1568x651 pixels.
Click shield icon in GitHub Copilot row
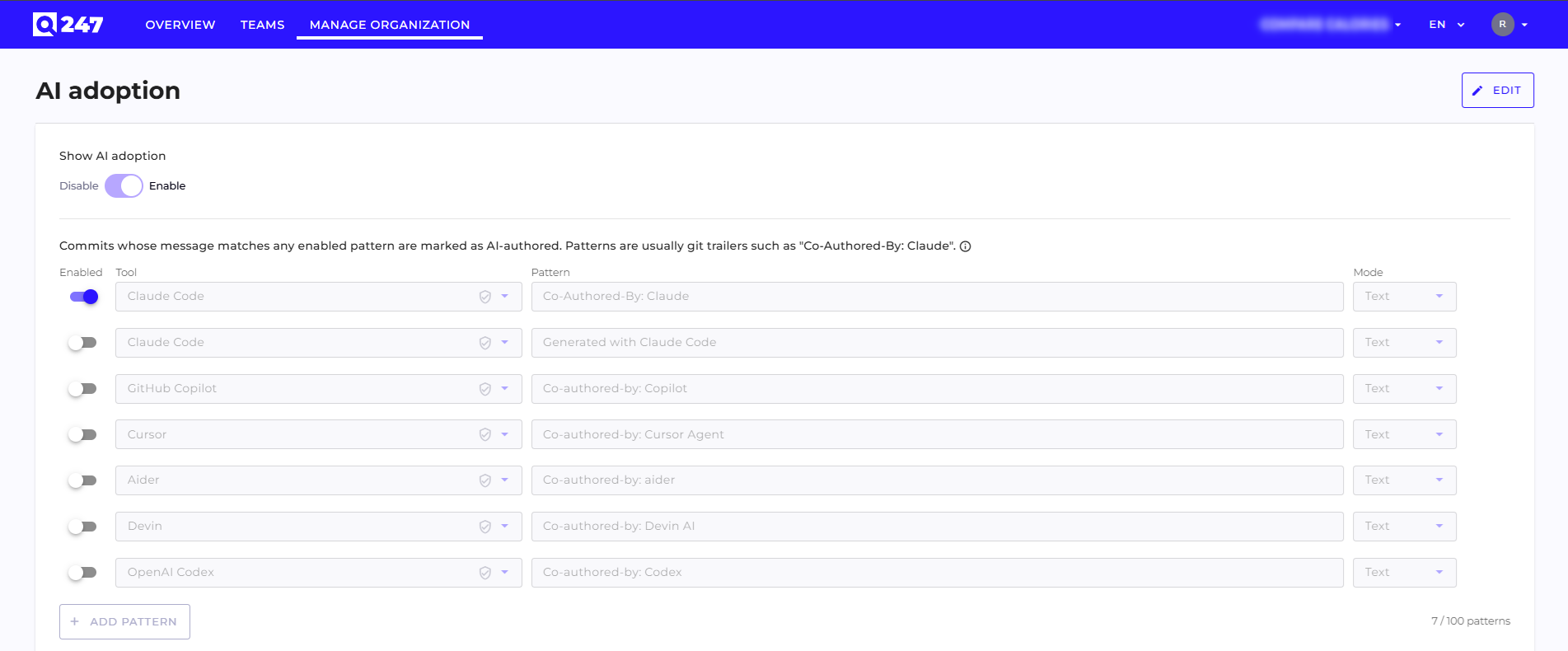[x=485, y=389]
